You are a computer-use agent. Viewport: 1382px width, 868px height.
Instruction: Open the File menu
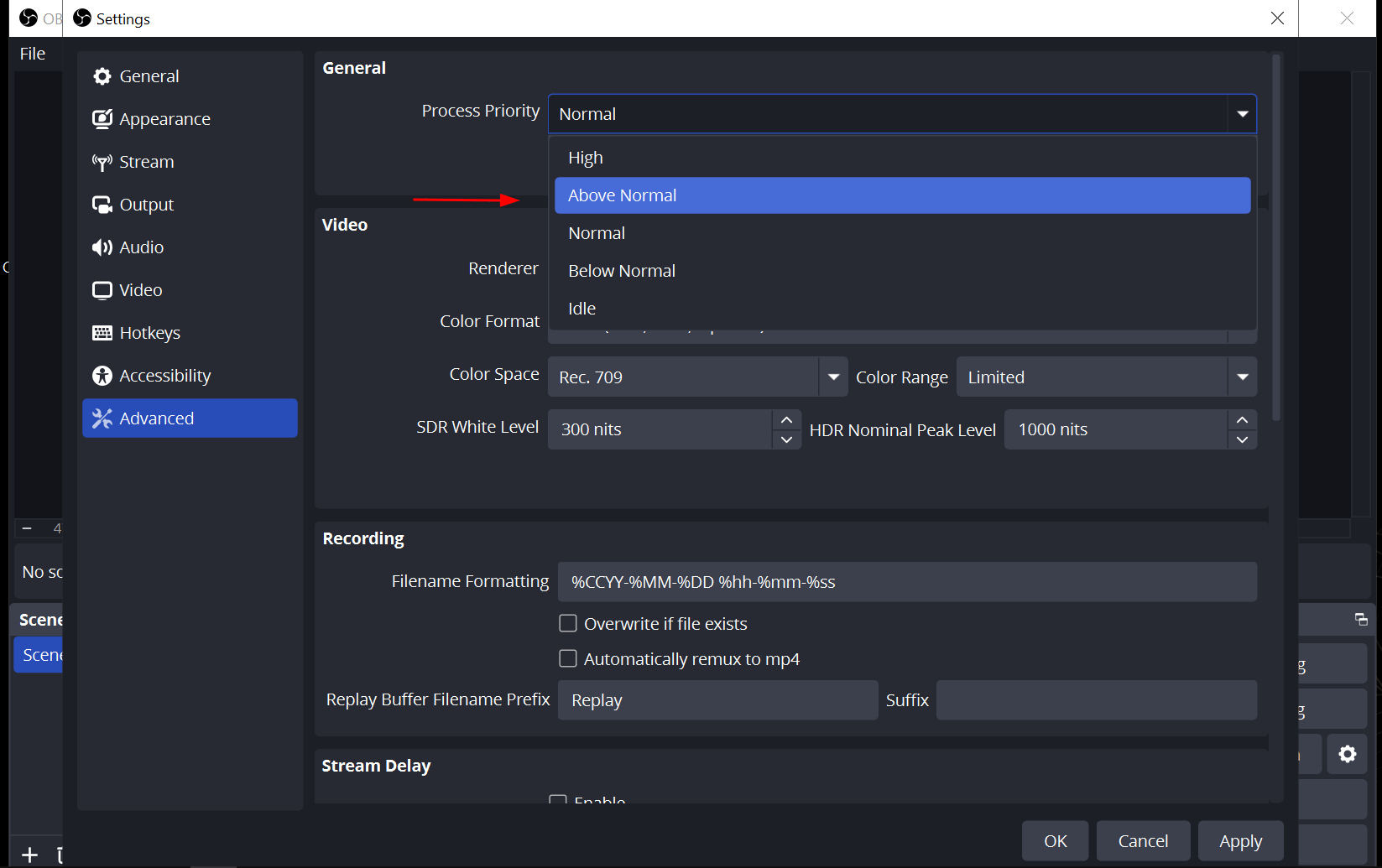click(x=33, y=54)
